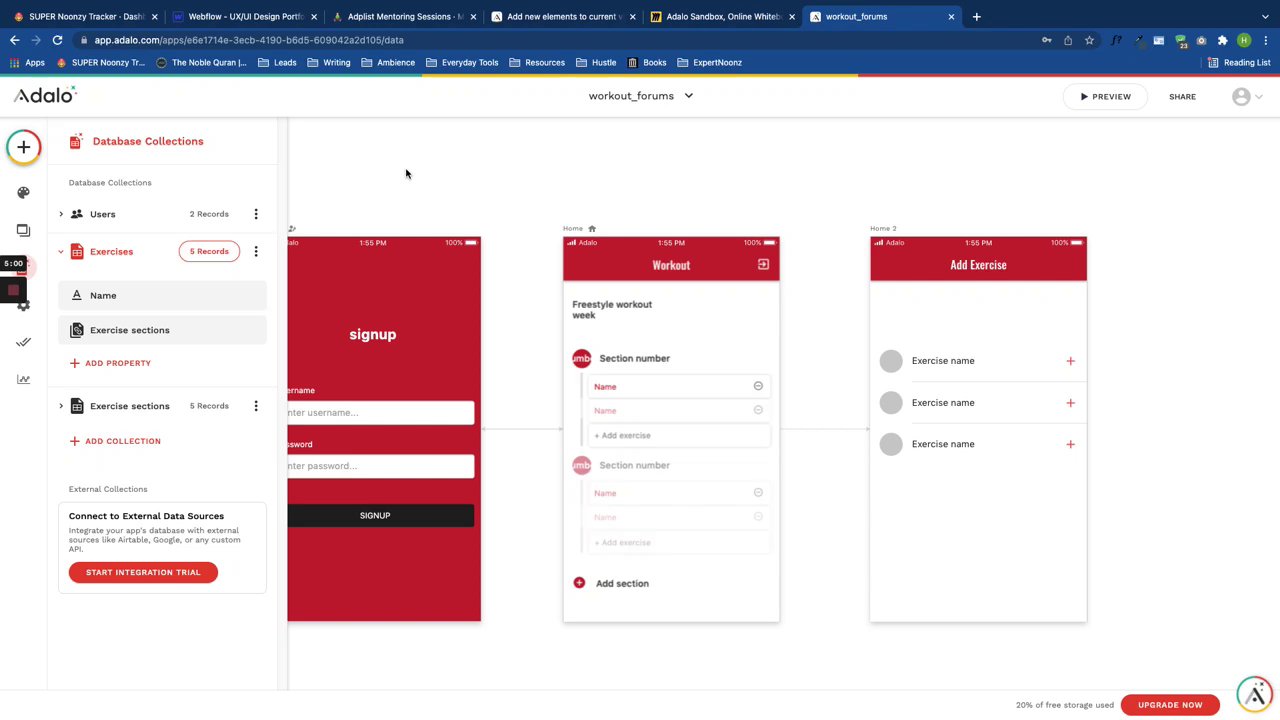Open Chrome three-dot menu
Screen dimensions: 1280x720
tap(1264, 40)
